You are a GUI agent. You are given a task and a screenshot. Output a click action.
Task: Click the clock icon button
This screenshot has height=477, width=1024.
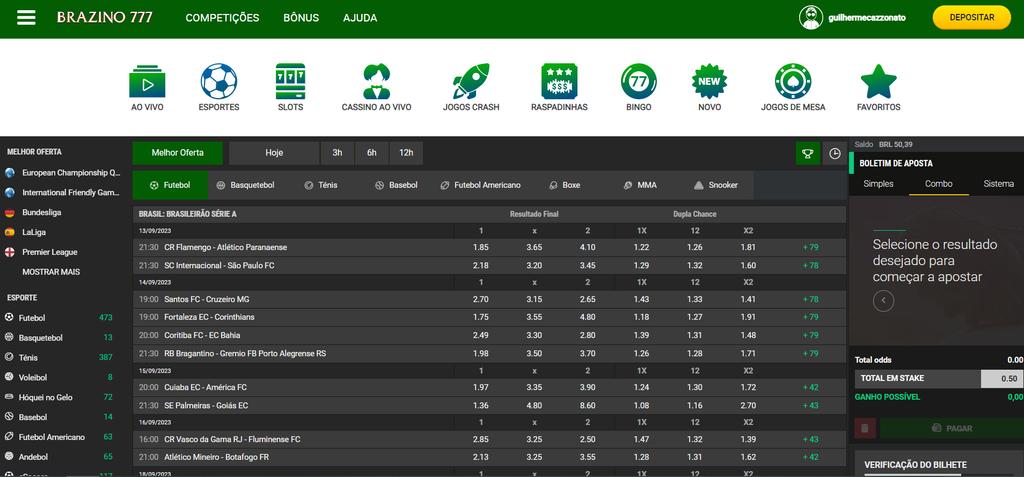pos(834,153)
